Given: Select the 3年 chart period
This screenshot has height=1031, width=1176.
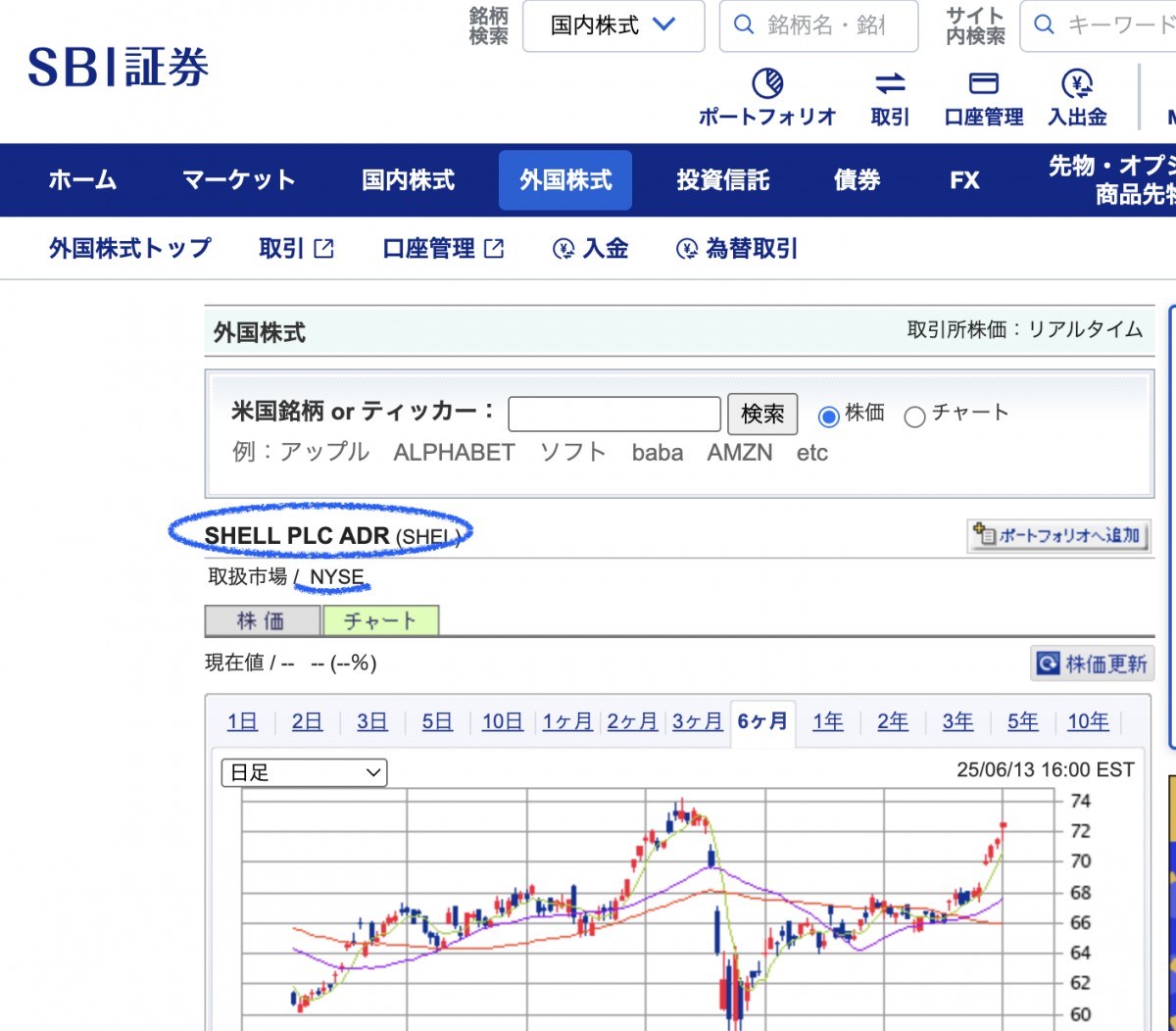Looking at the screenshot, I should pos(957,722).
